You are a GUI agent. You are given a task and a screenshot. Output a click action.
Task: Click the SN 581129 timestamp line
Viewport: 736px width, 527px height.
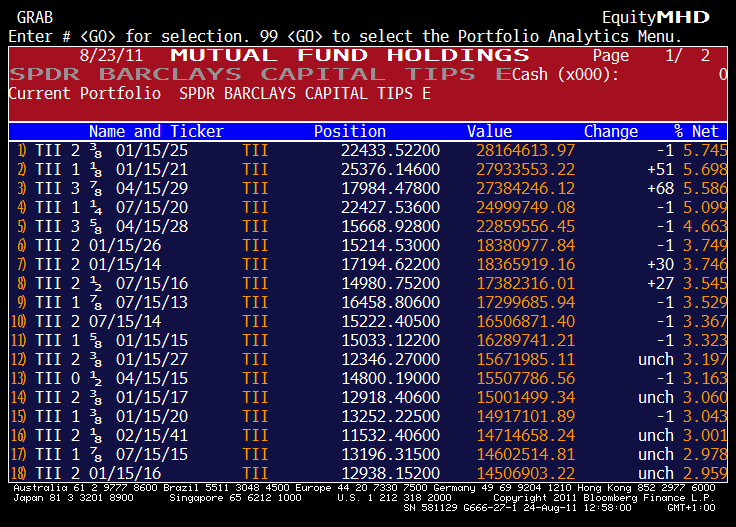point(559,508)
